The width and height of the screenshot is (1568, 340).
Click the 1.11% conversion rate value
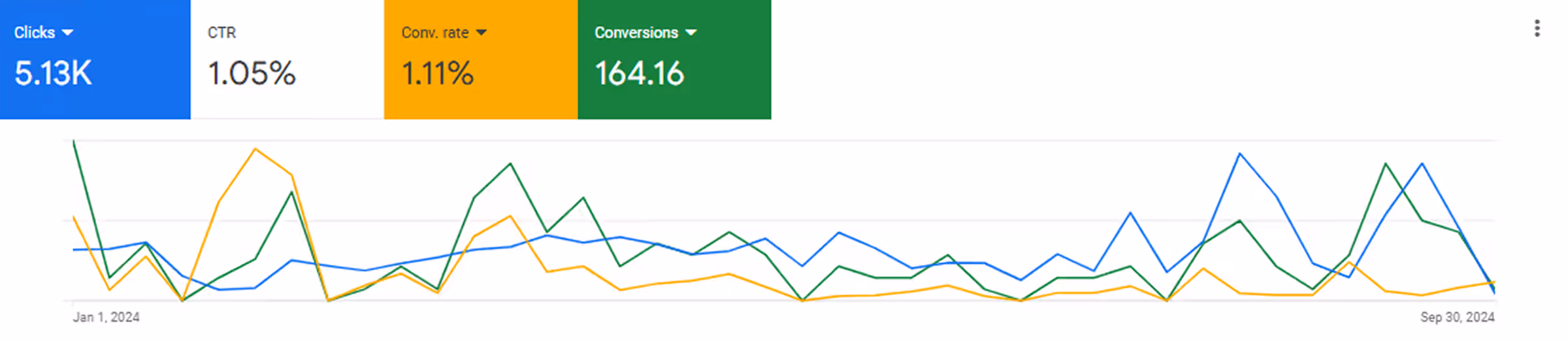[x=437, y=73]
